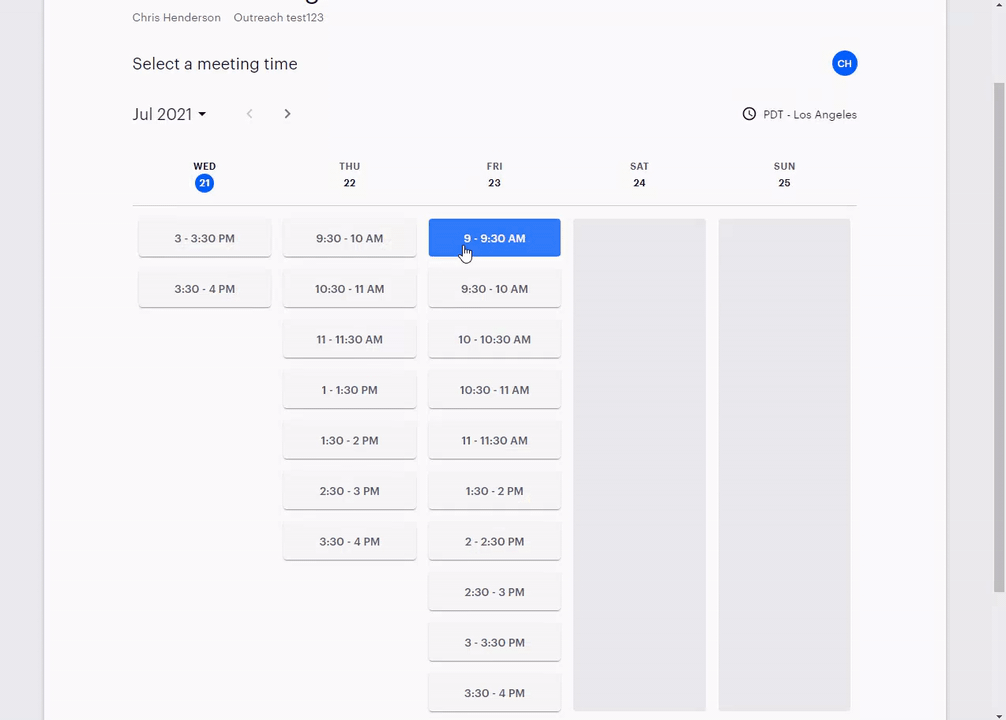Click the timezone clock icon
Image resolution: width=1006 pixels, height=720 pixels.
(749, 114)
